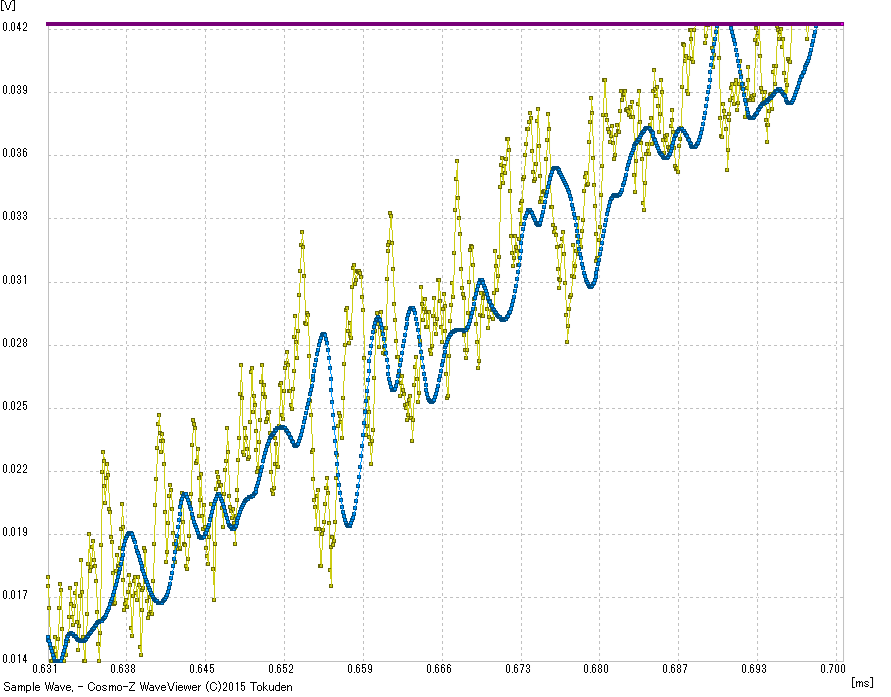Screen dimensions: 891x697
Task: Click the 0.019 voltage axis label
Action: (x=15, y=533)
